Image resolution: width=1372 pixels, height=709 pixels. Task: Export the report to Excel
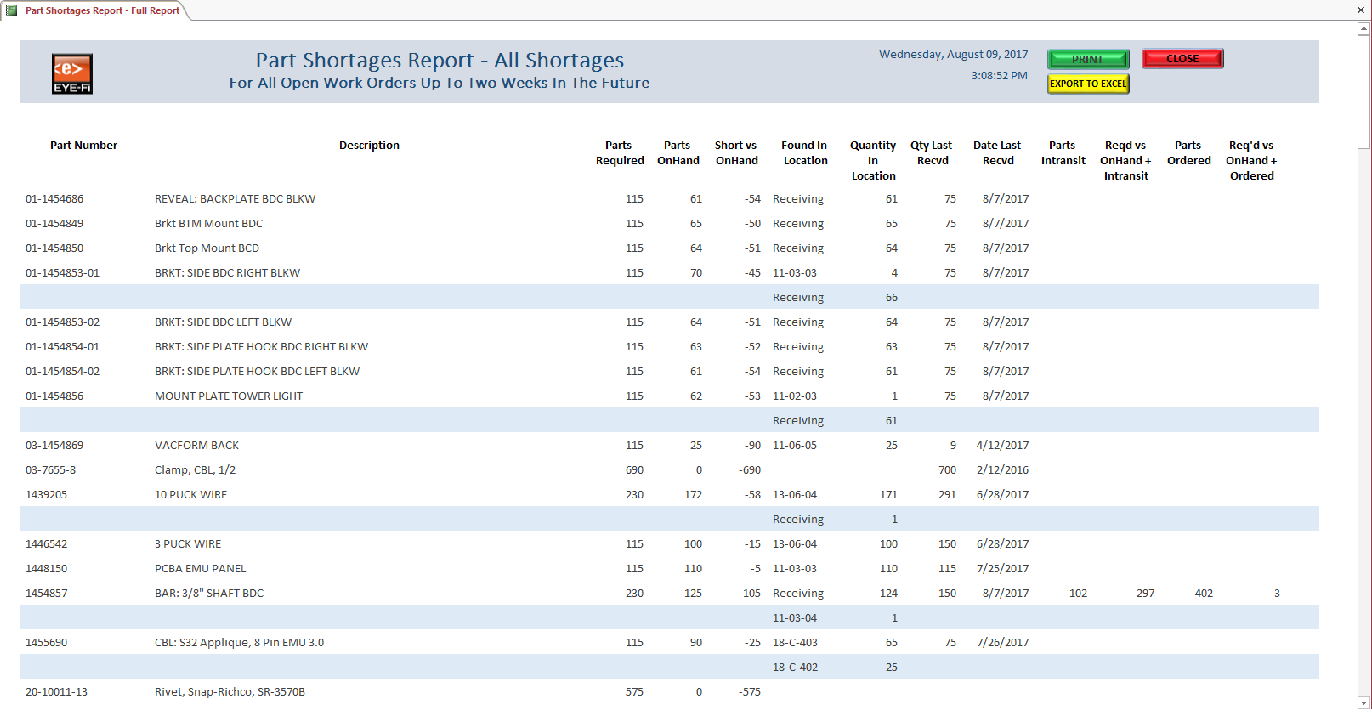pyautogui.click(x=1088, y=84)
